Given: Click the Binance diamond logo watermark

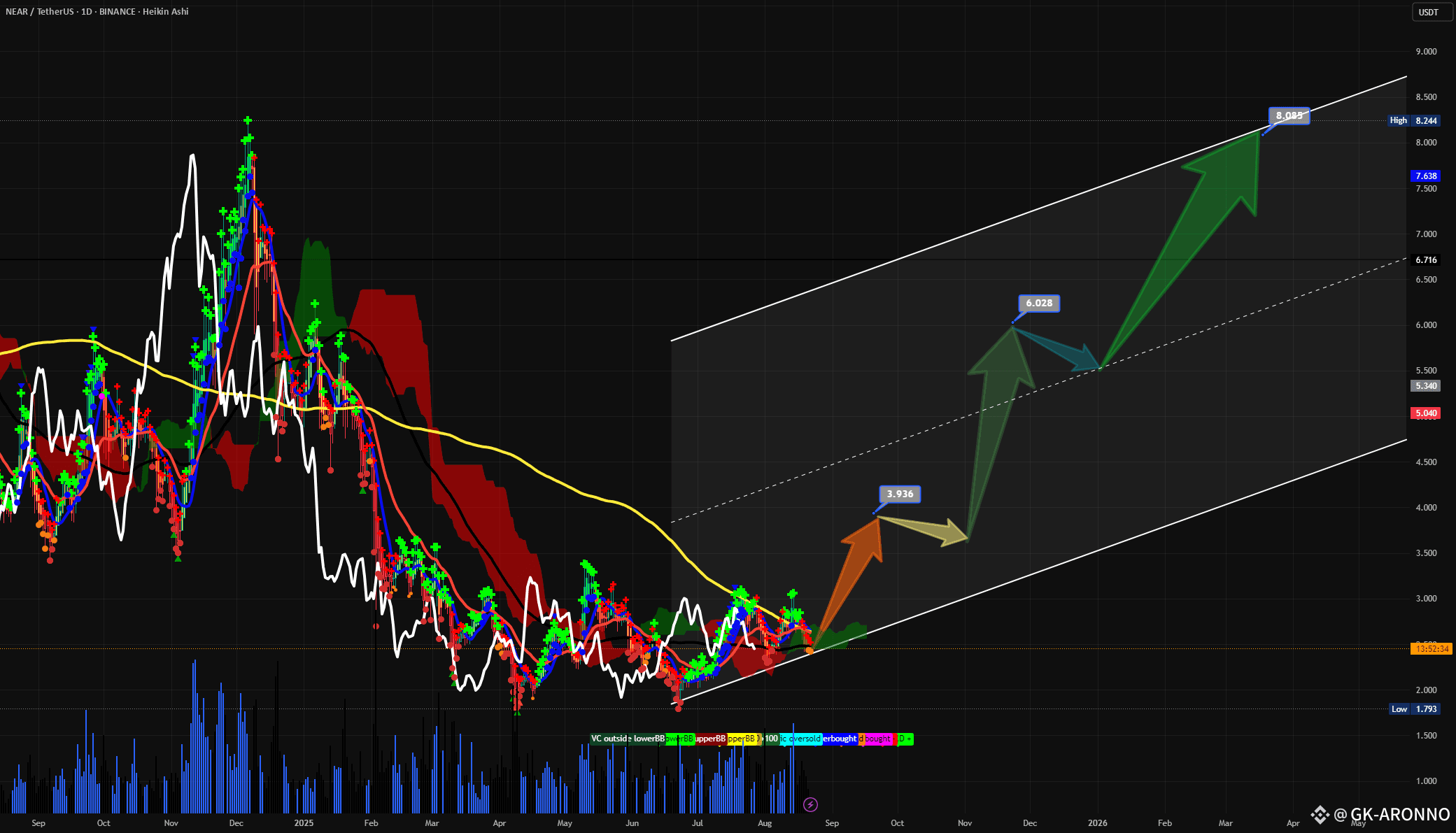Looking at the screenshot, I should click(x=1320, y=814).
